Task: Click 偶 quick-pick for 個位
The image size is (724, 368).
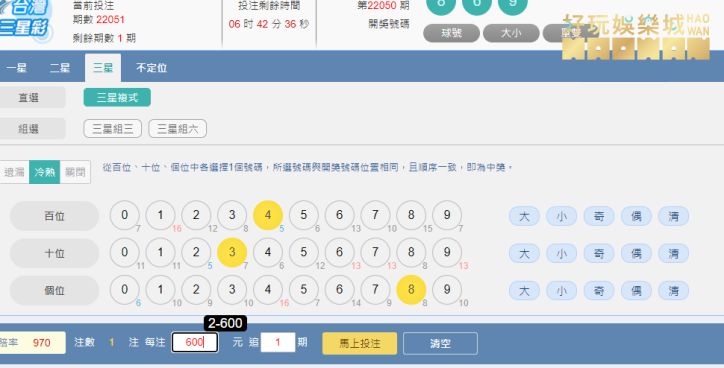Action: [x=636, y=291]
